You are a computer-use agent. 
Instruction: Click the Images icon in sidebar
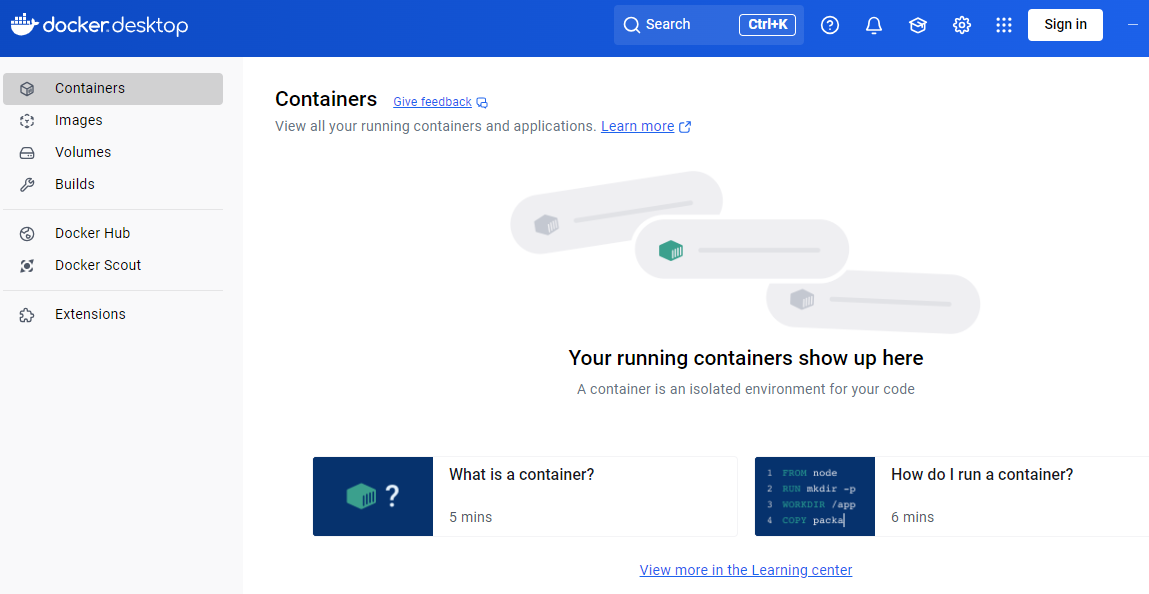point(27,121)
